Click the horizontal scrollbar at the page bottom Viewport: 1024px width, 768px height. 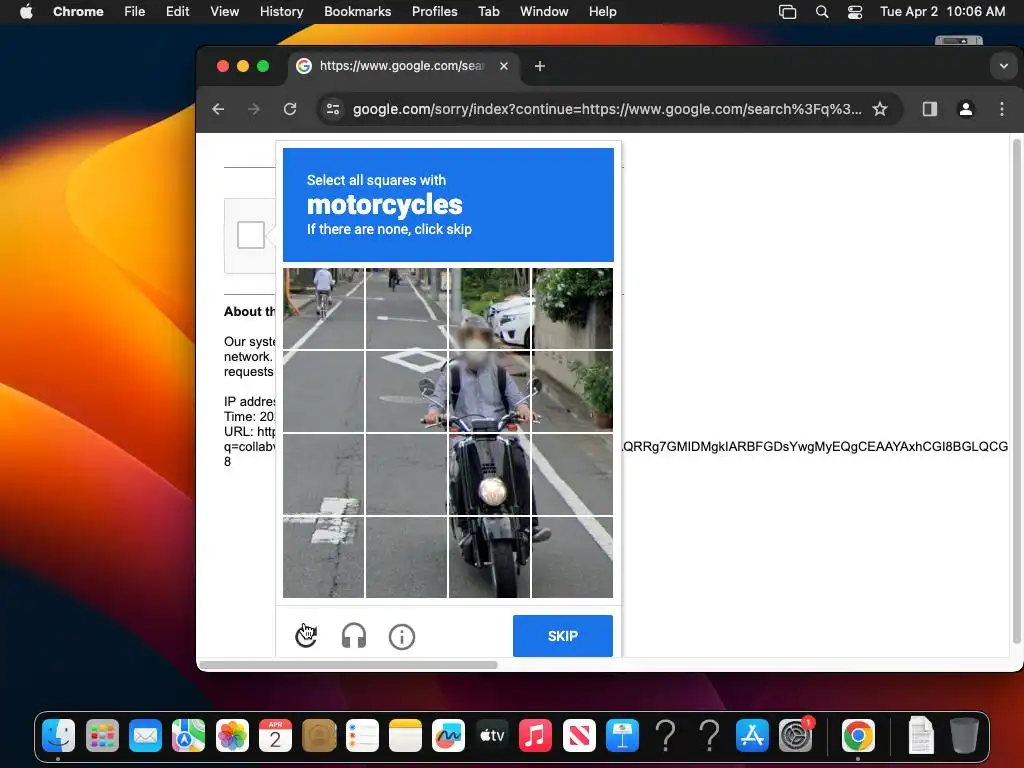(348, 665)
